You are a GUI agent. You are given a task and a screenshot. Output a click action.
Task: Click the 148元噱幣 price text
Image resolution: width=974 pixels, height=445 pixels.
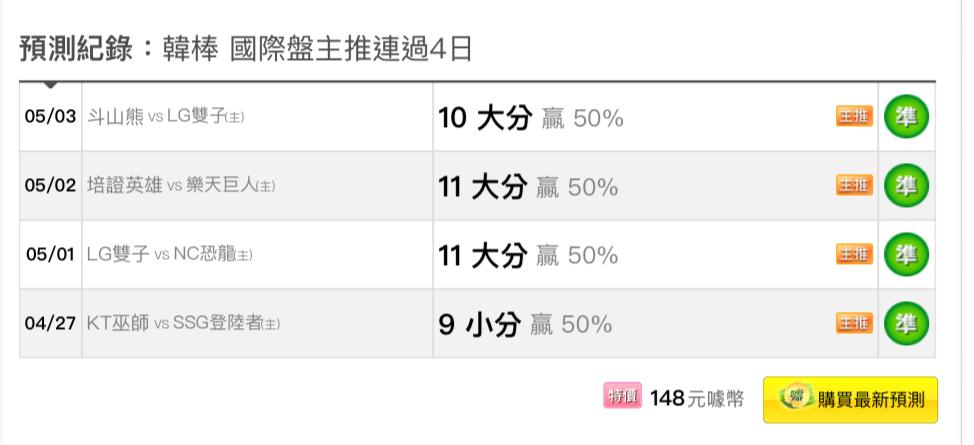click(x=697, y=398)
